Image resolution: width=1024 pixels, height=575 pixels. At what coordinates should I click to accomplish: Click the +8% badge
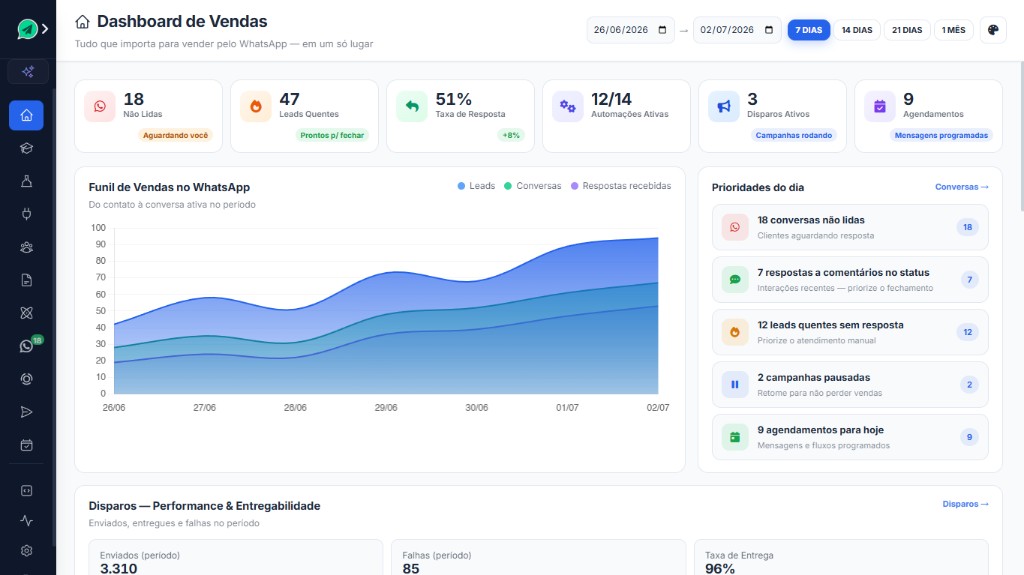point(511,135)
